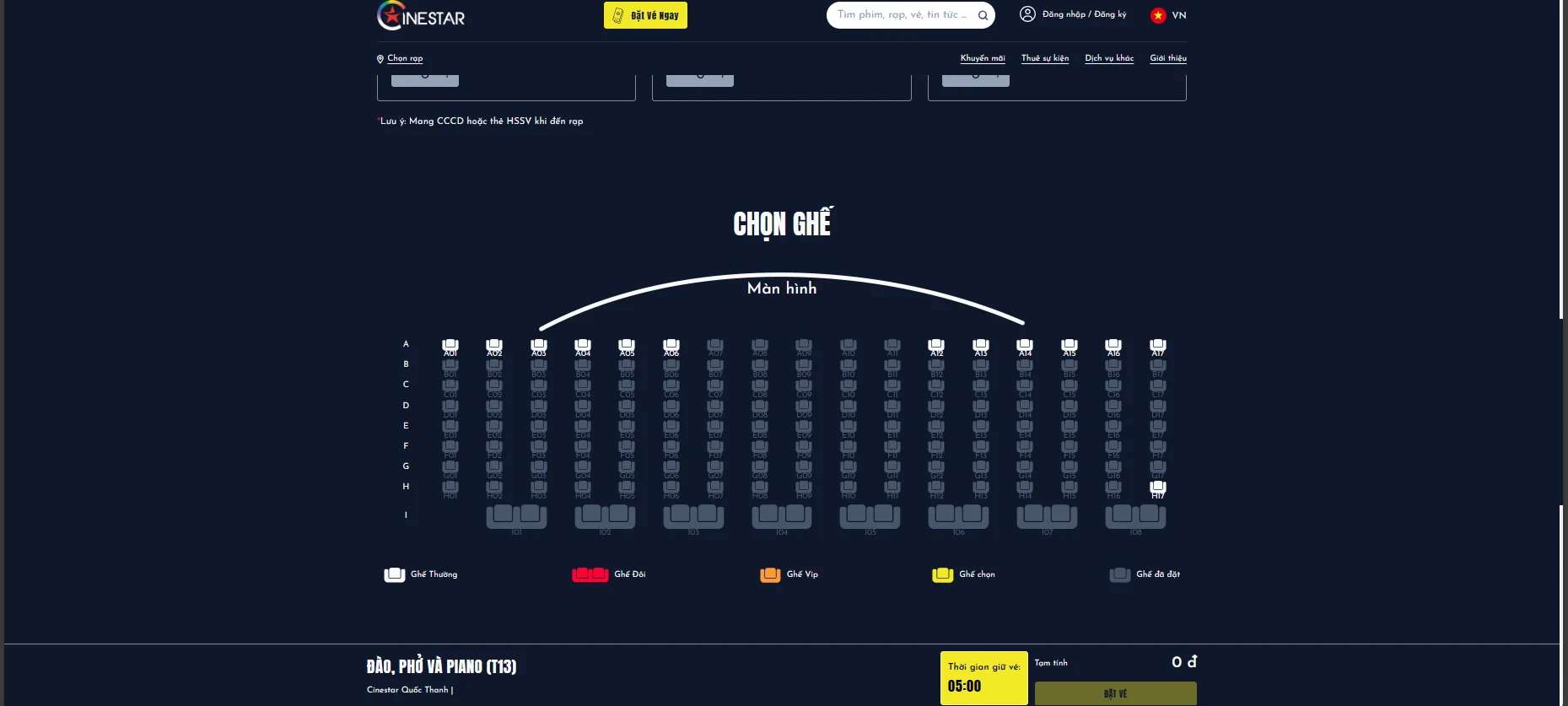The image size is (1568, 706).
Task: Click the Đăng nhập / Đăng ký link
Action: click(x=1084, y=14)
